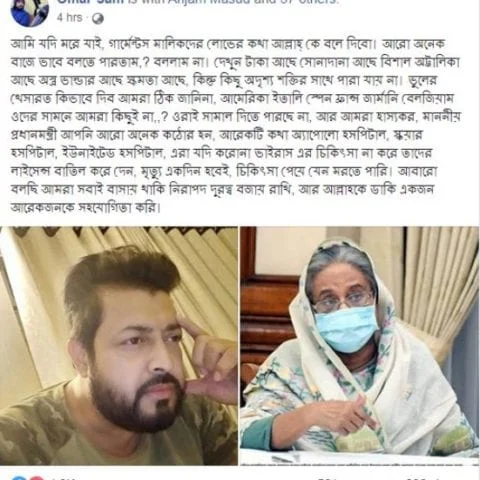Open the post author's profile picture
480x480 pixels.
(x=30, y=12)
